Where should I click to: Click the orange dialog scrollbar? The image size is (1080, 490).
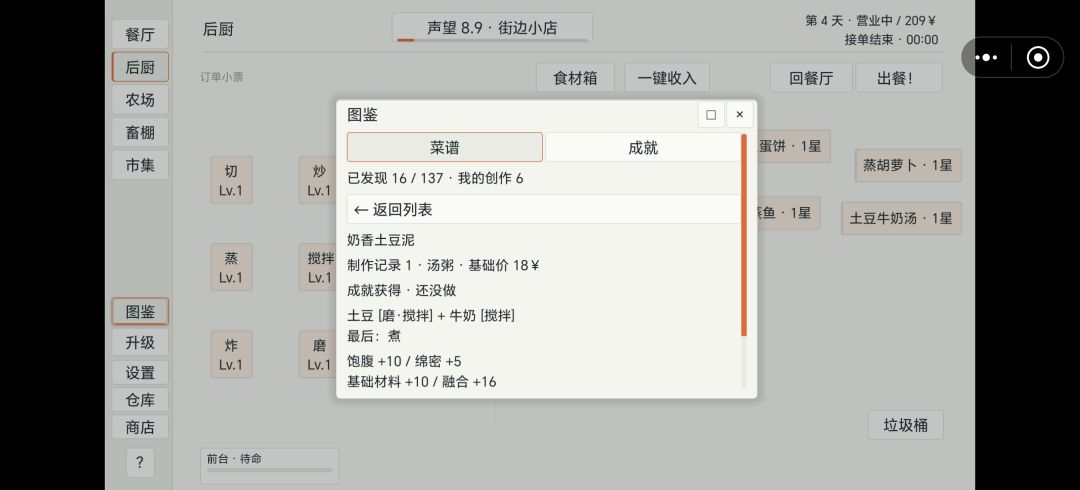[744, 235]
